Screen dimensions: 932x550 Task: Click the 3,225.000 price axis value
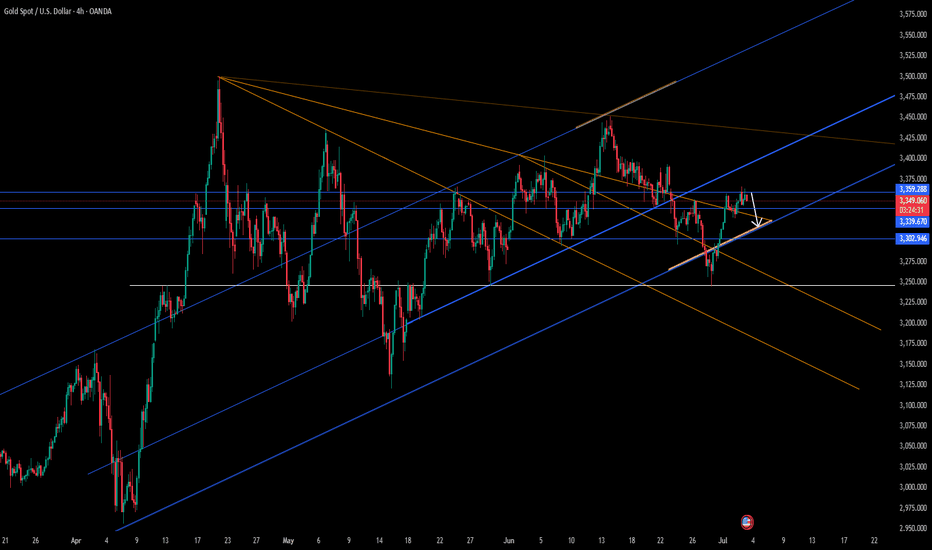coord(913,302)
